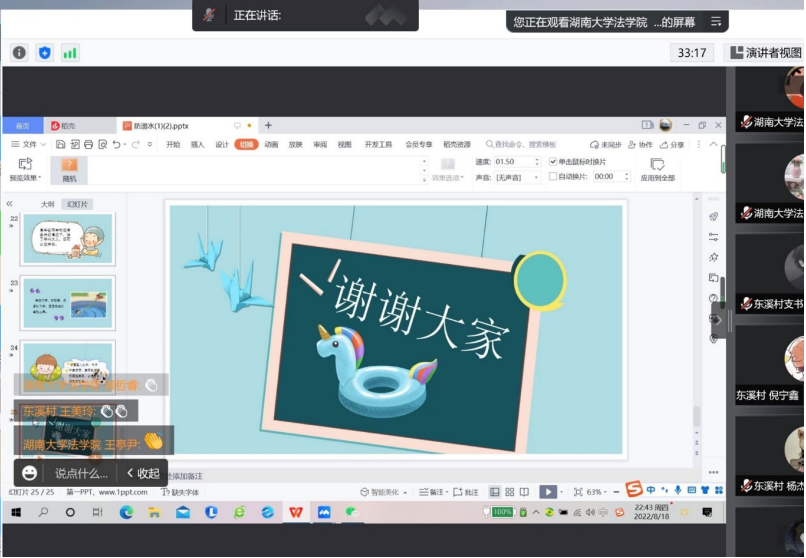Screen dimensions: 806x558
Task: Open the 插入 ribbon tab
Action: pos(197,144)
